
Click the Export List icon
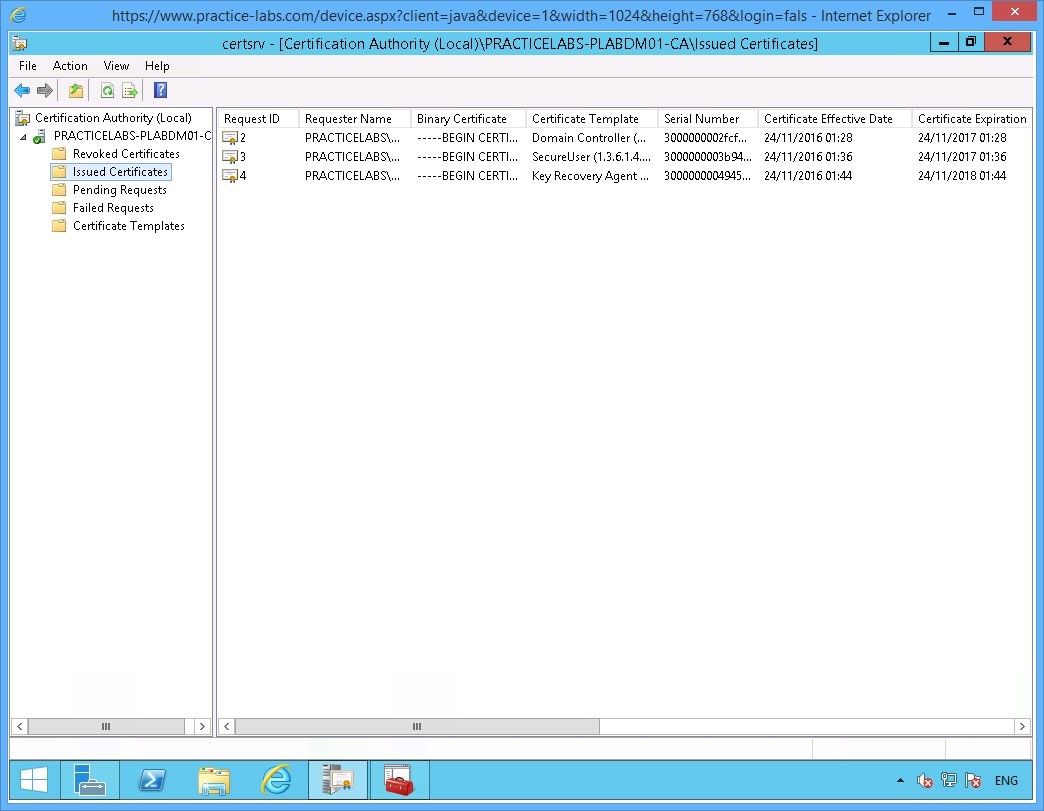[129, 90]
